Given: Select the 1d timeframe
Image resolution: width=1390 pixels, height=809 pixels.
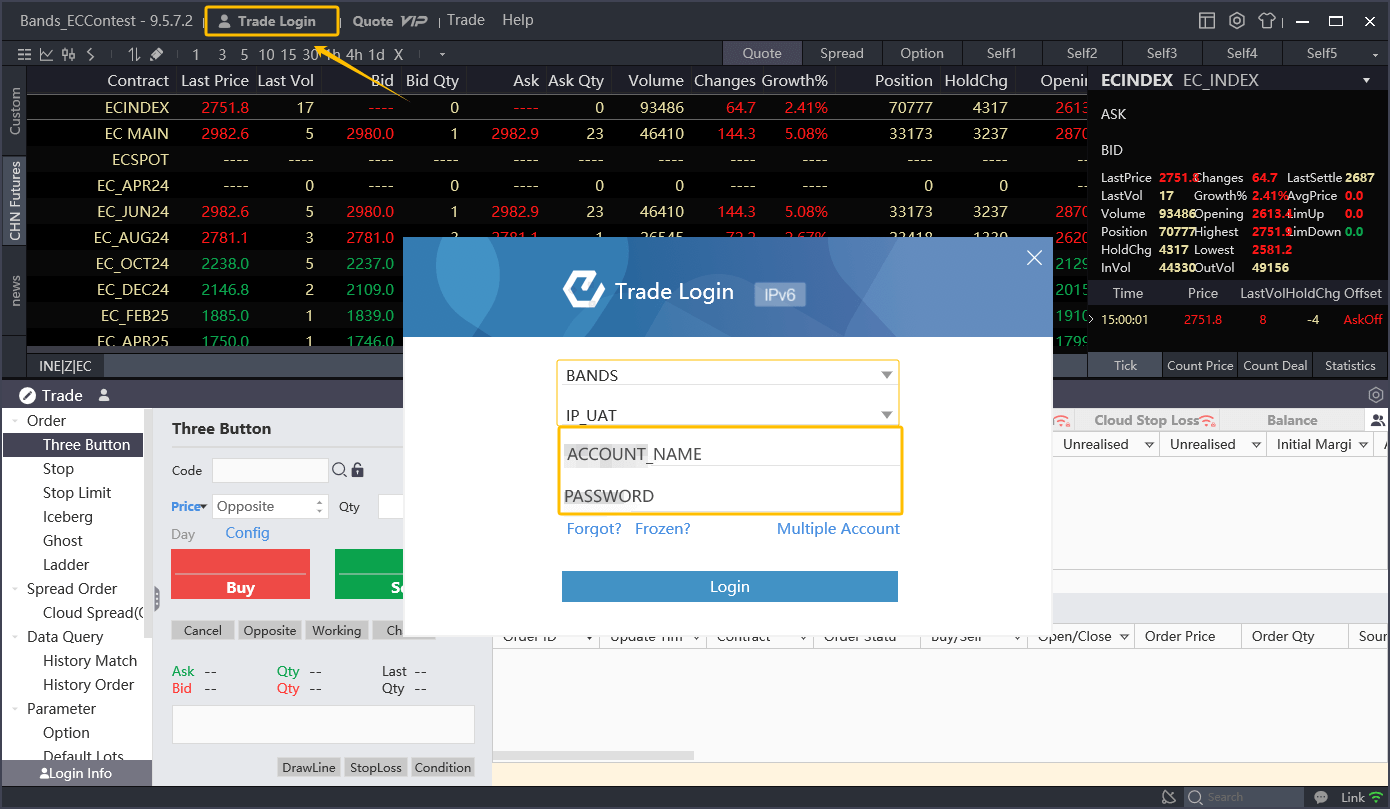Looking at the screenshot, I should 376,54.
